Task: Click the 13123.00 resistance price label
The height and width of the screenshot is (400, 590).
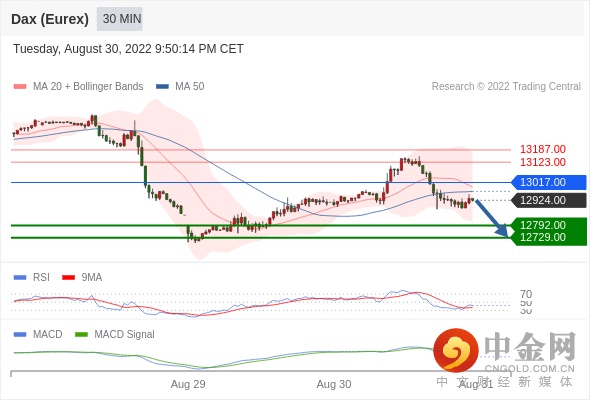Action: pyautogui.click(x=543, y=162)
